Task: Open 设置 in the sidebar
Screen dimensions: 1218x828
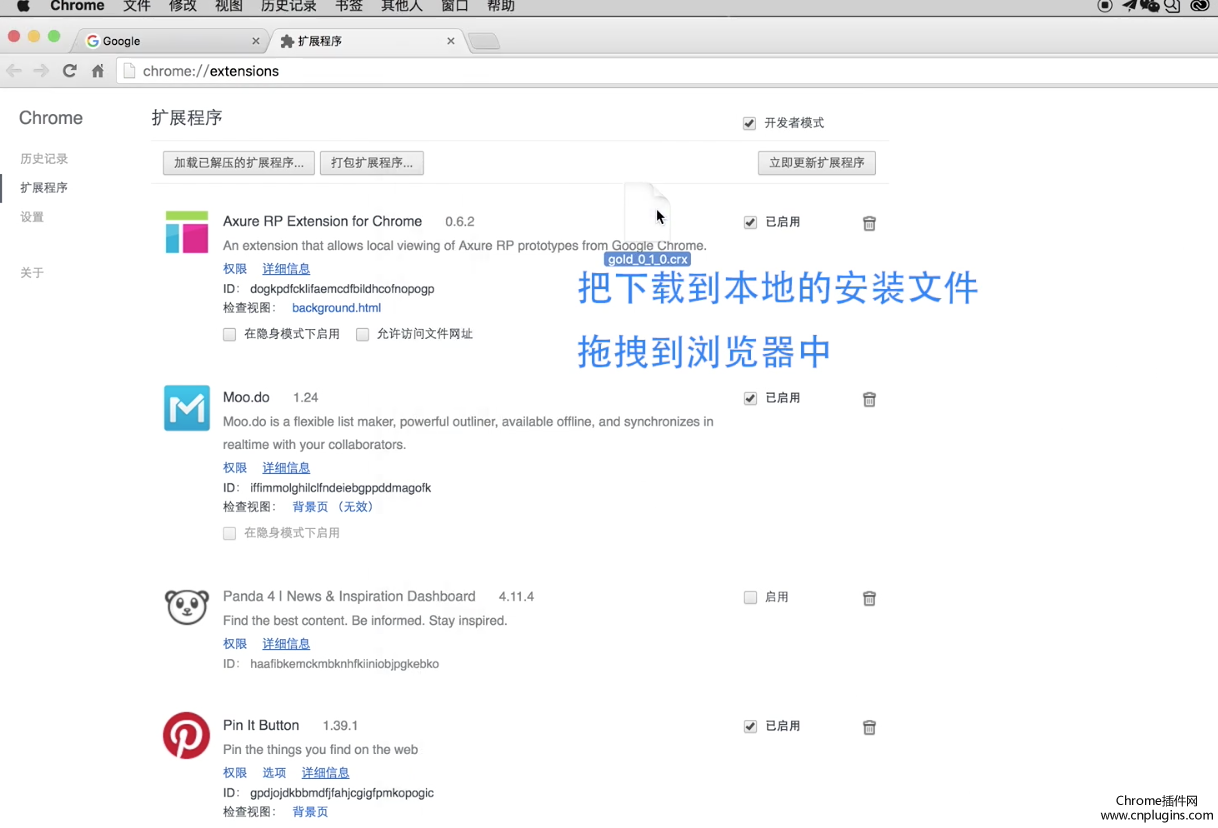Action: click(x=32, y=217)
